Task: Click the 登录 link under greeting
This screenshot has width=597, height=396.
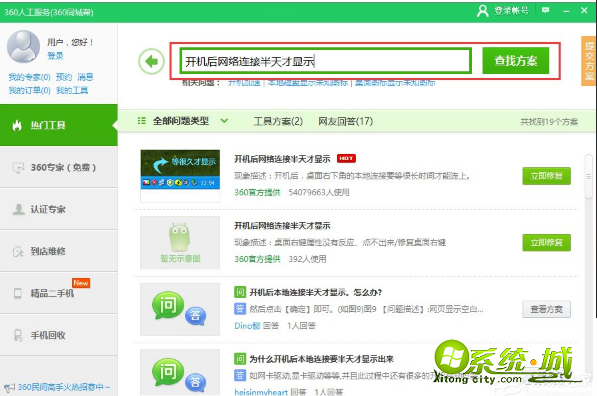Action: 55,56
